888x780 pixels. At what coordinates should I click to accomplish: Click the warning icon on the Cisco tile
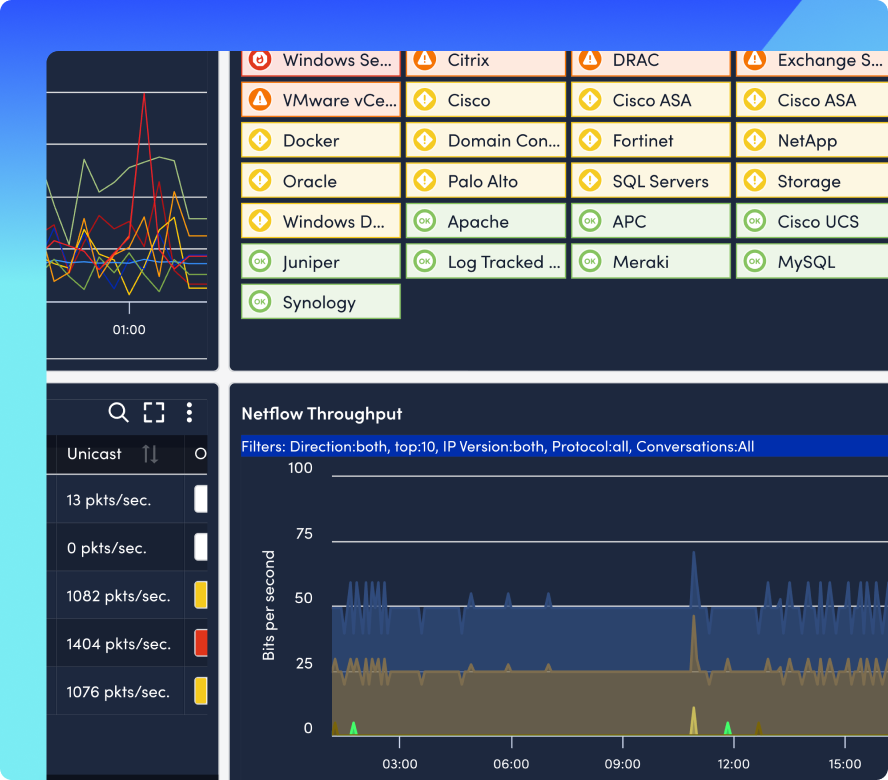pyautogui.click(x=425, y=100)
